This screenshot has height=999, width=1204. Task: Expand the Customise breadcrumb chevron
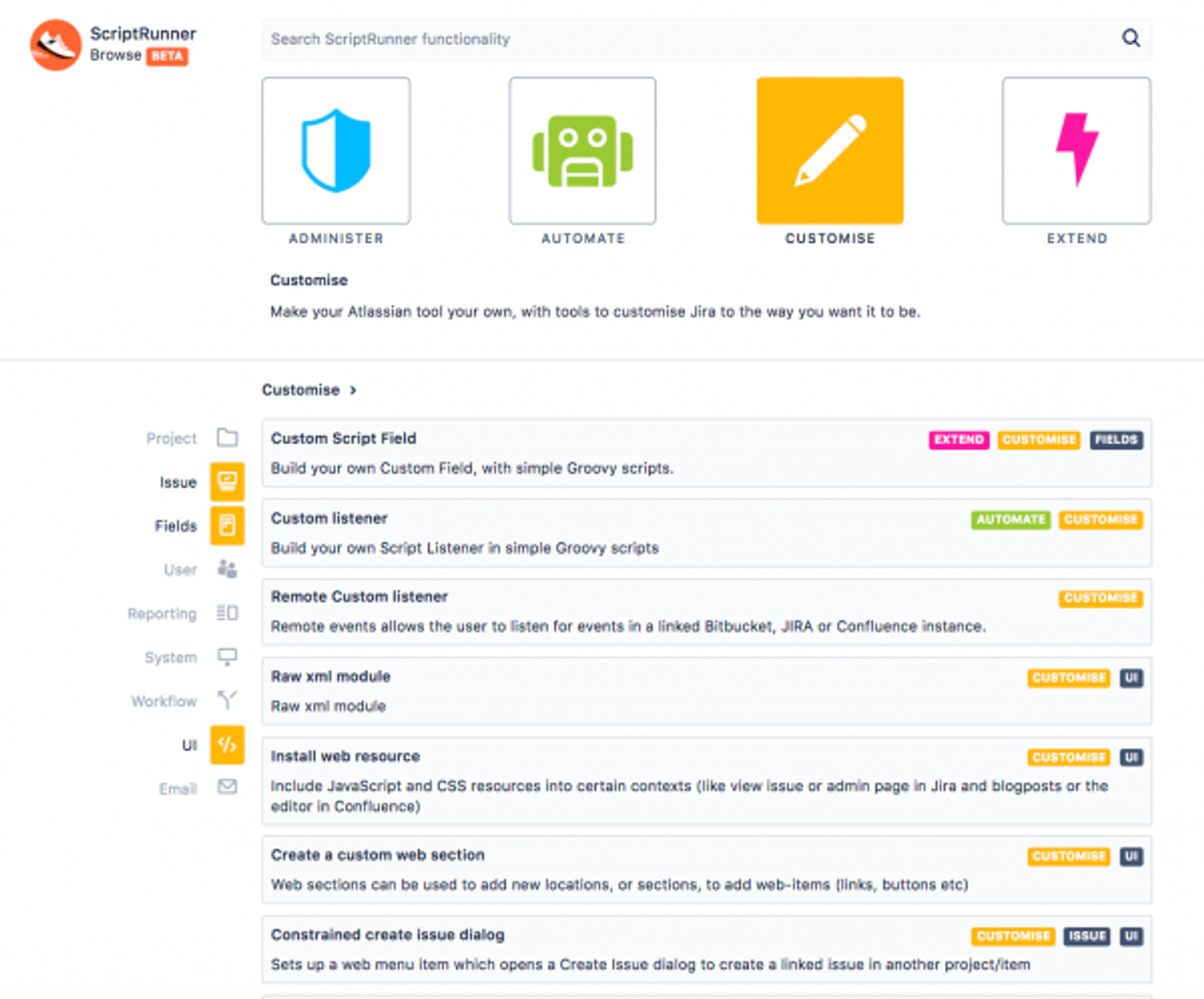(352, 389)
